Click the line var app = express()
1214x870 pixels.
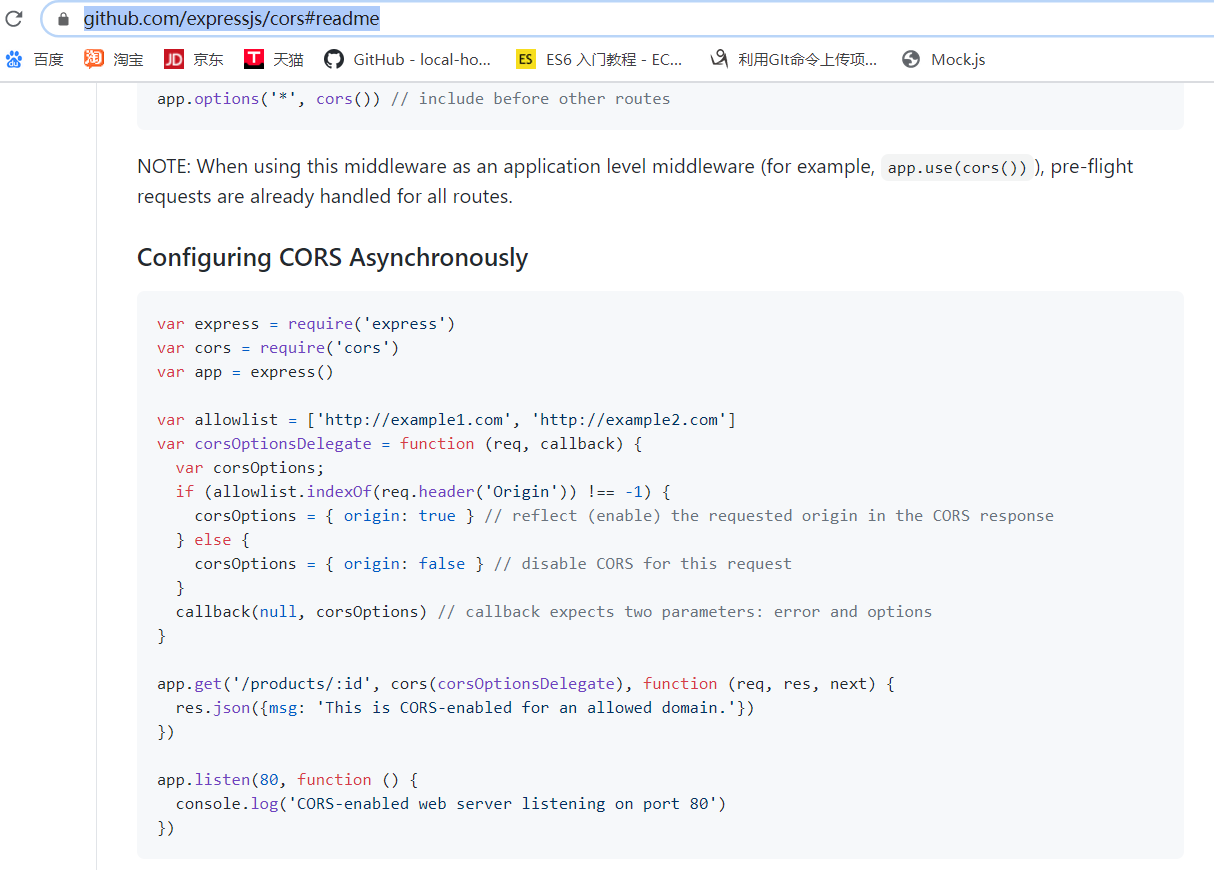(245, 372)
